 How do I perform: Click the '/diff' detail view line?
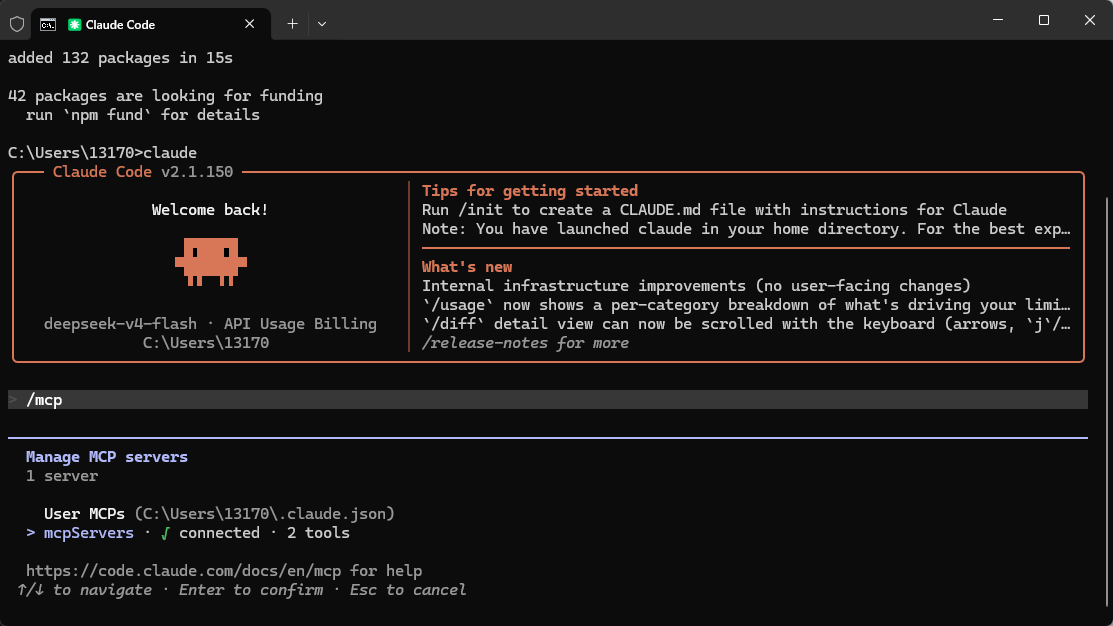746,324
